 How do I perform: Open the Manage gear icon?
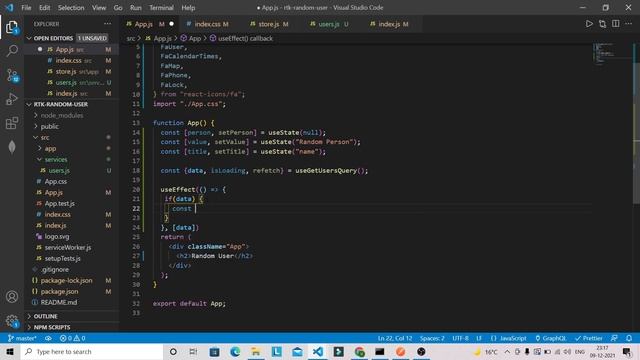pos(12,321)
